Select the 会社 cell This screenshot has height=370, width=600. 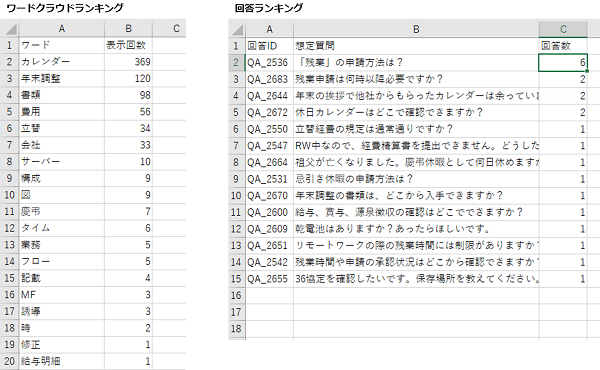tap(62, 145)
